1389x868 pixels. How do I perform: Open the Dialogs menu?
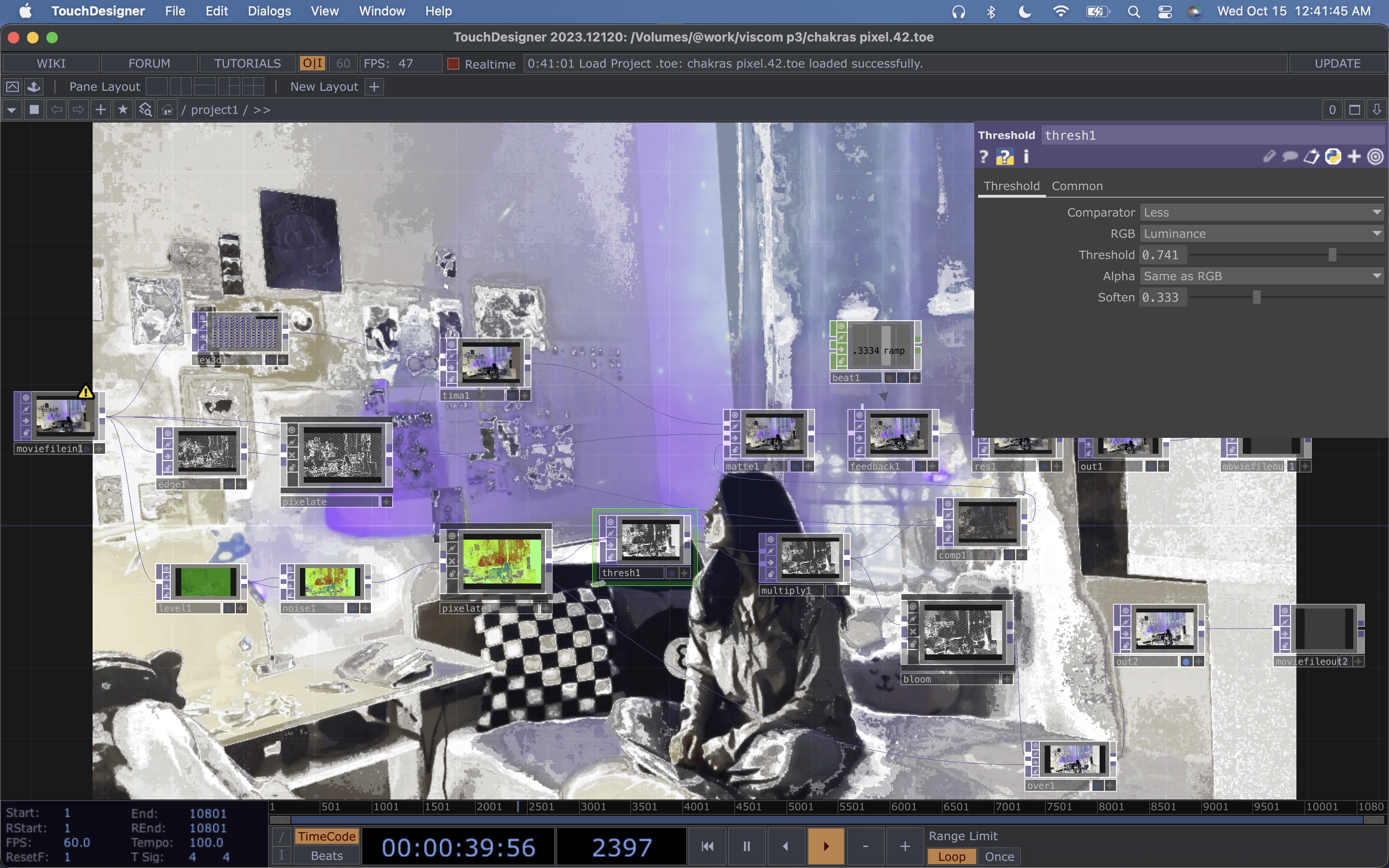click(x=269, y=11)
